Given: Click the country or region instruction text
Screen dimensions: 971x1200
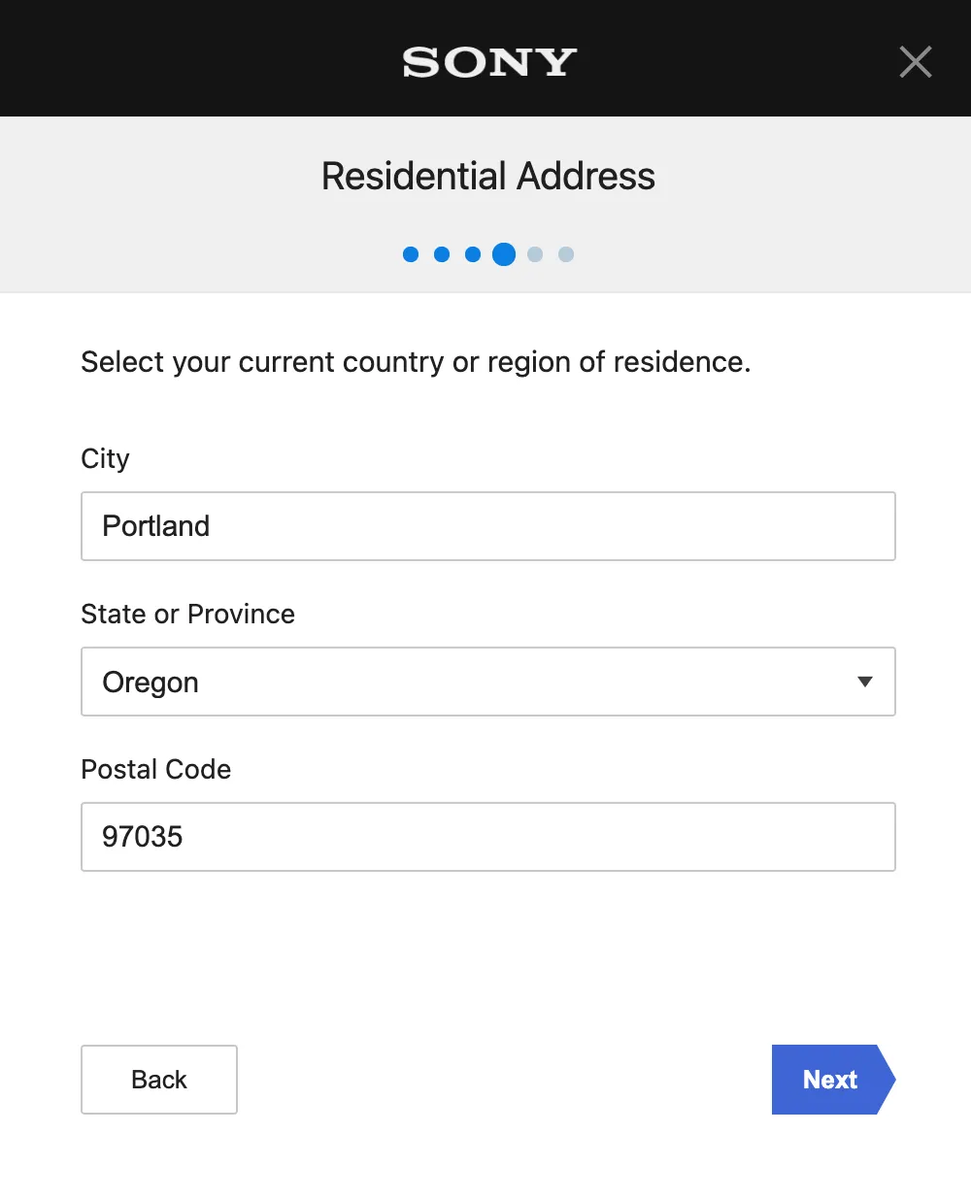Looking at the screenshot, I should [x=415, y=362].
